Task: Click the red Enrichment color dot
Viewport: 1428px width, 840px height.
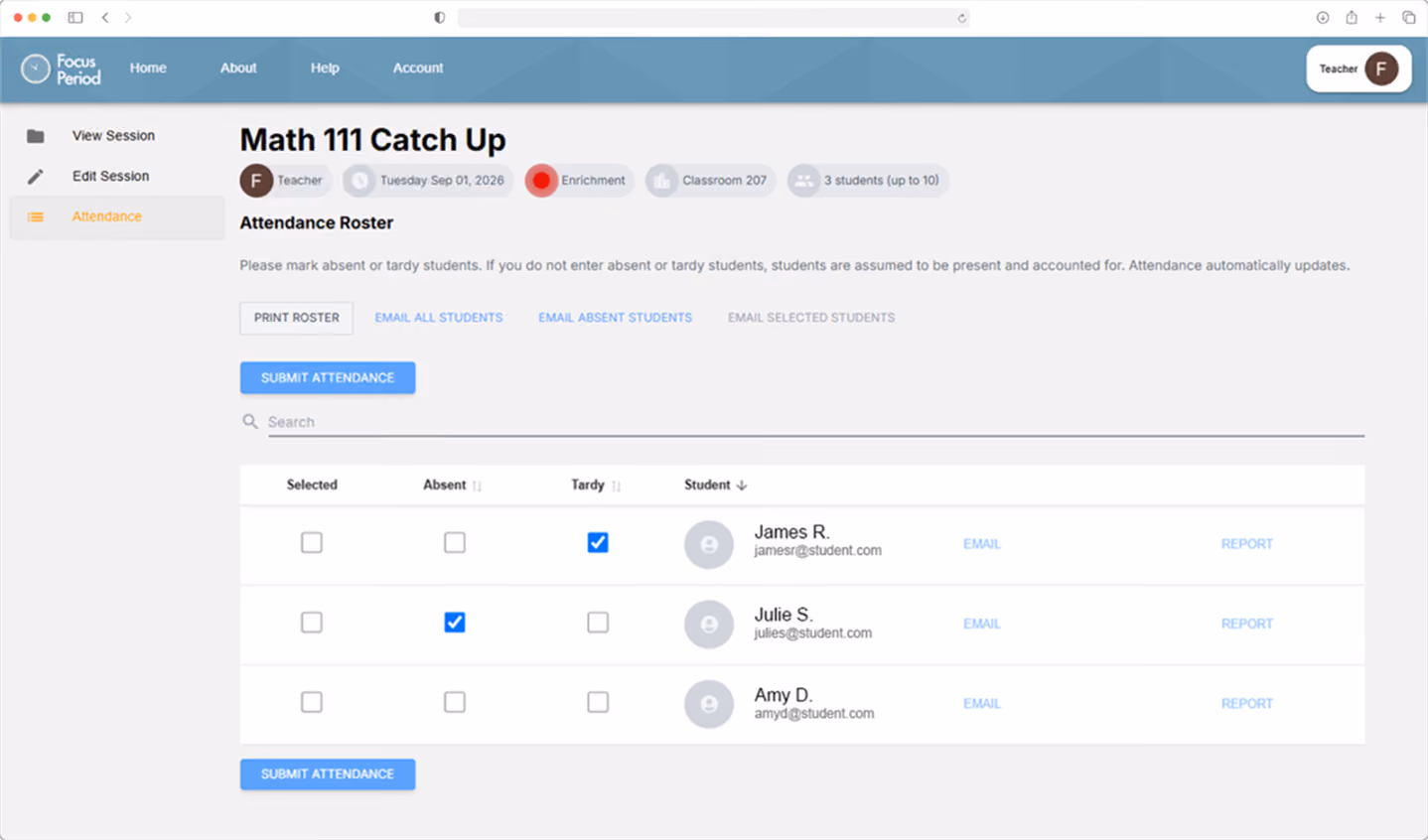Action: (541, 181)
